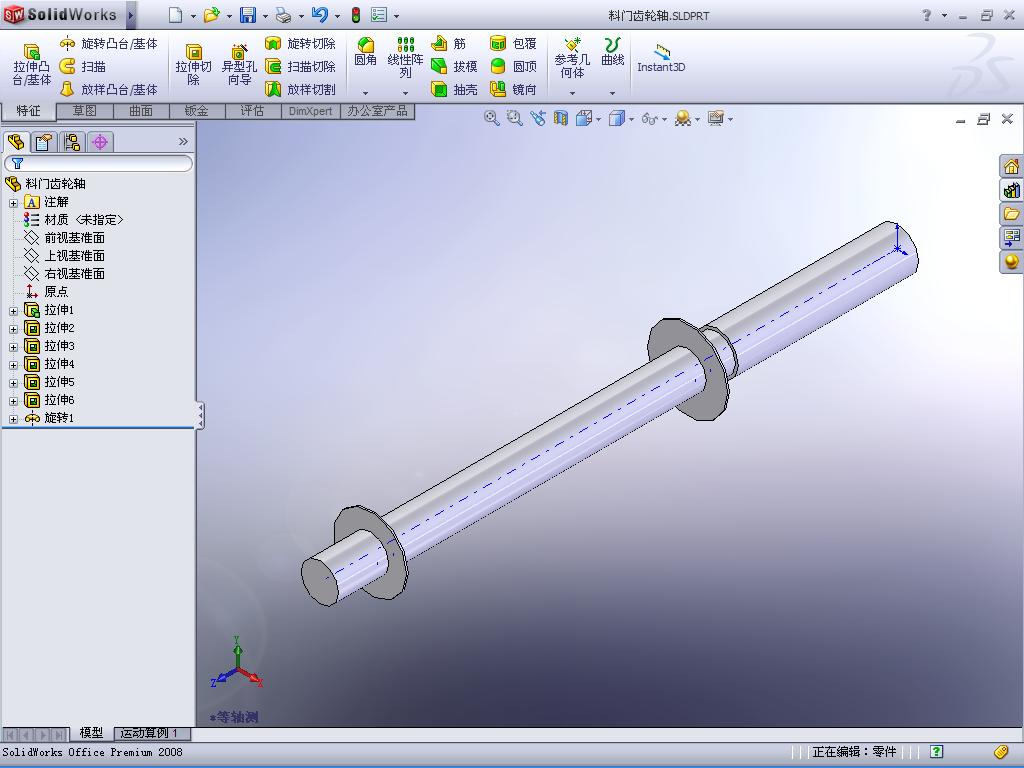Click the Extruded Cut (拉伸切除) tool
Viewport: 1024px width, 768px height.
click(x=193, y=65)
